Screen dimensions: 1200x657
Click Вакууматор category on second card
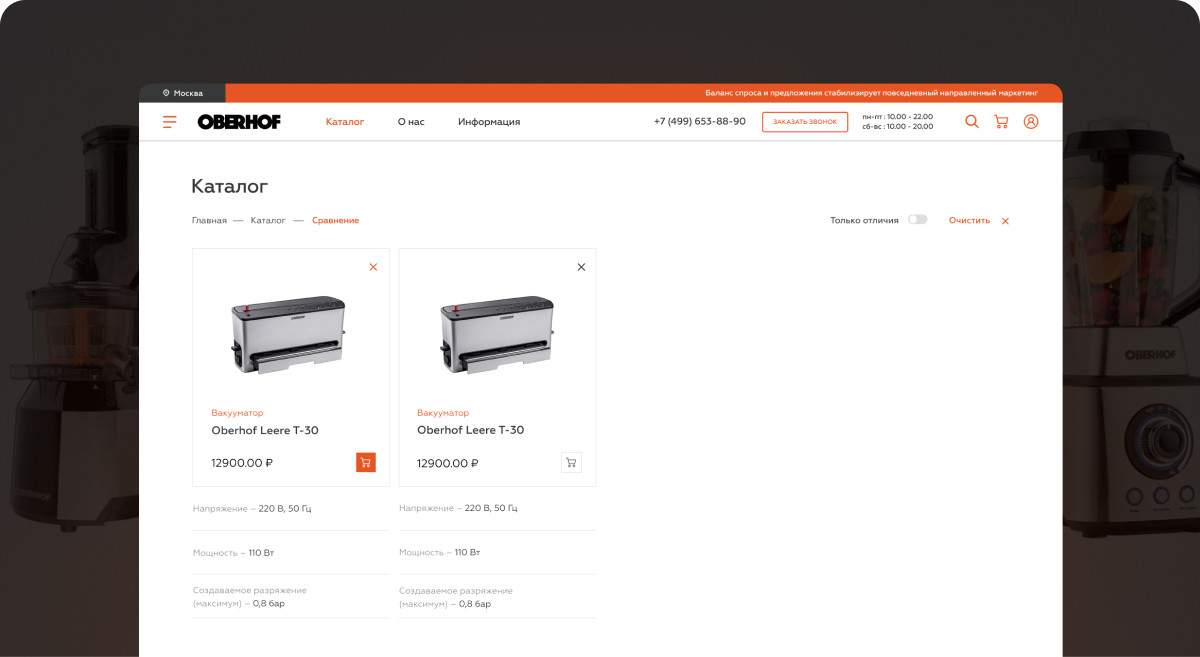(443, 413)
